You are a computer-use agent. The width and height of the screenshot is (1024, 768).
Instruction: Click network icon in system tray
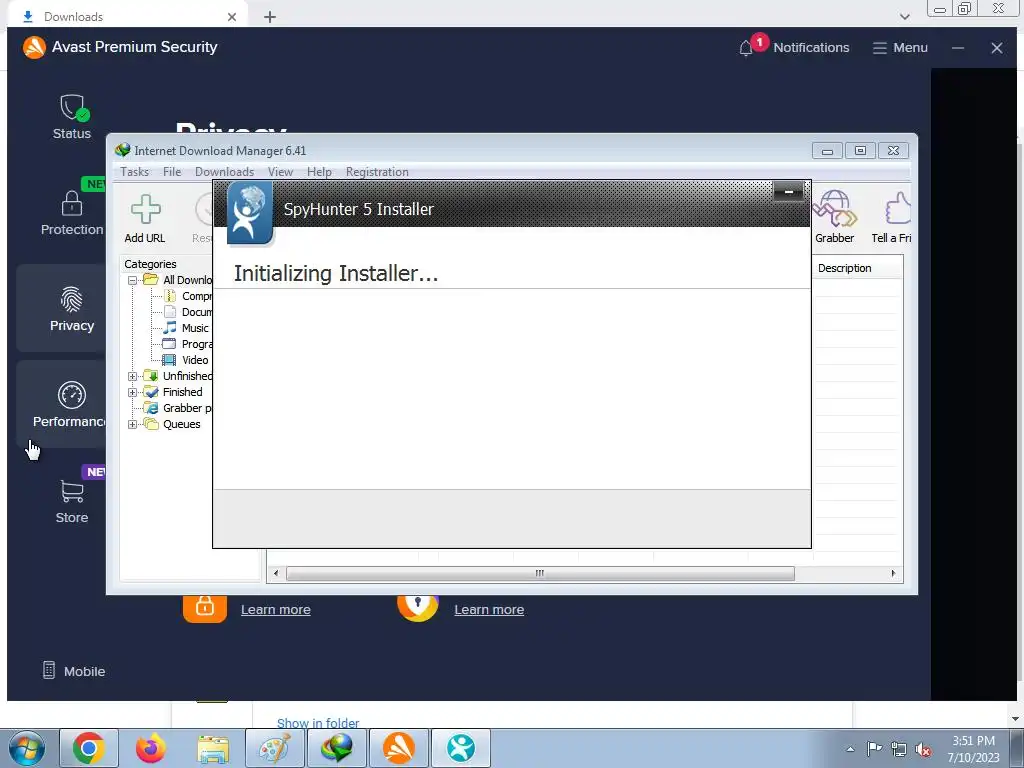click(x=899, y=749)
